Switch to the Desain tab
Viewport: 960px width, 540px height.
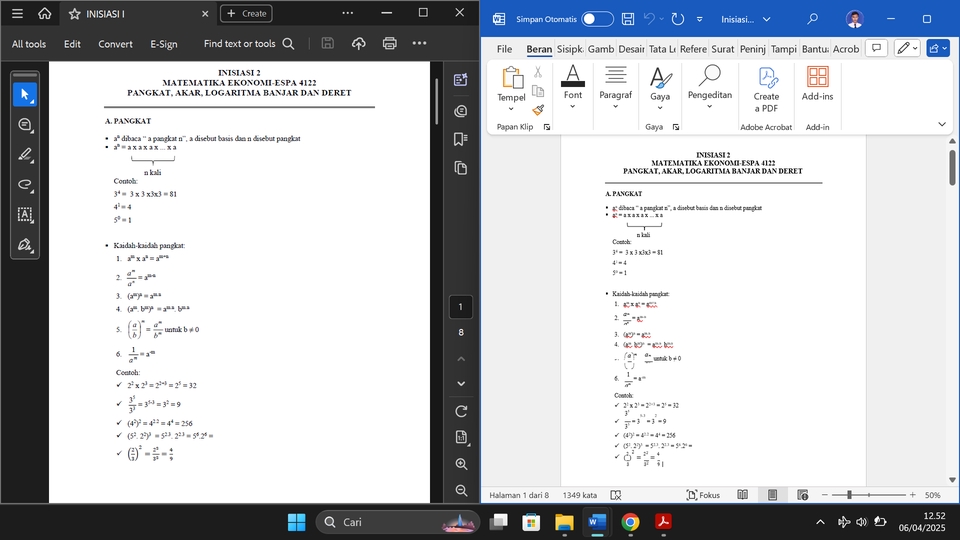(x=631, y=49)
